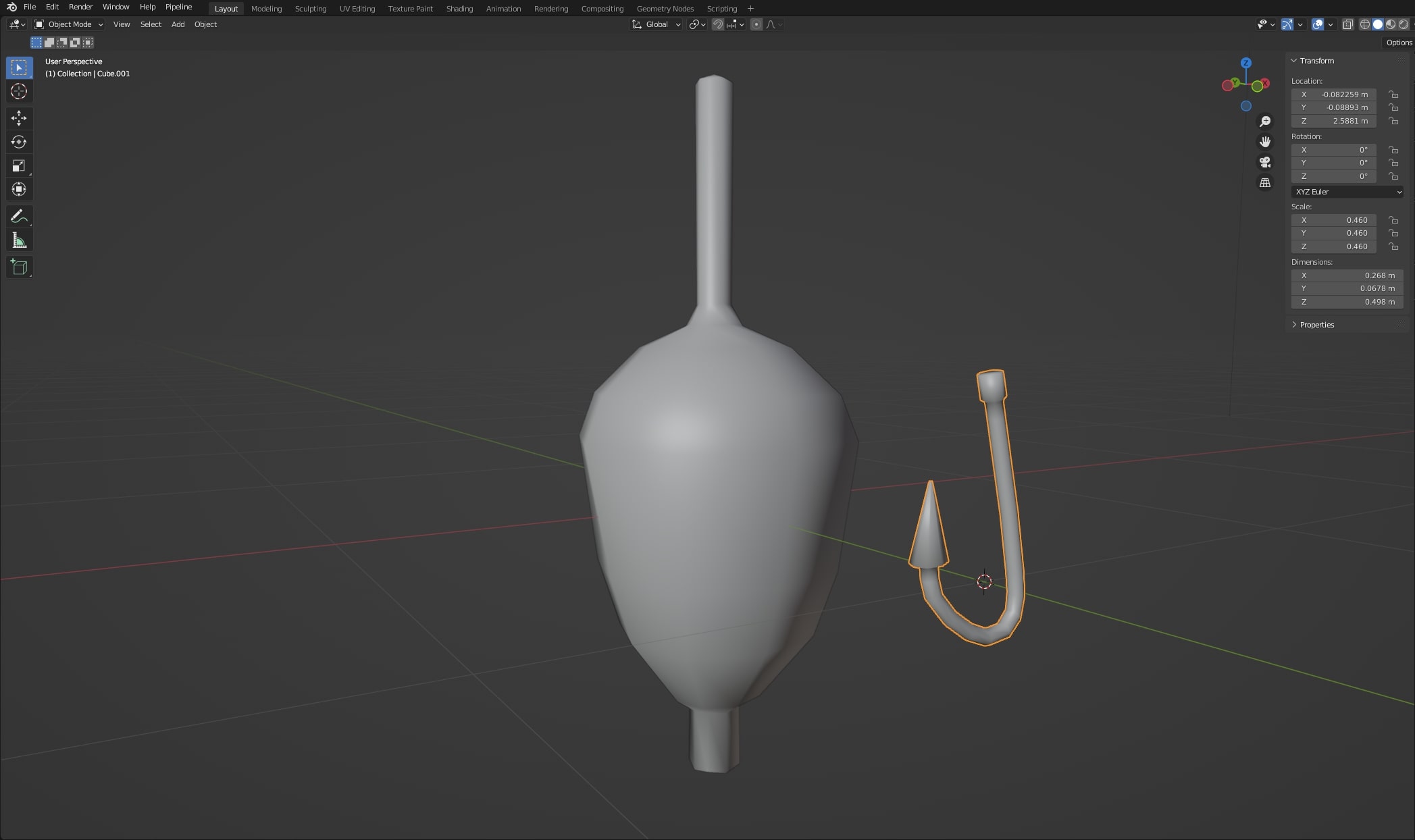Select the Move tool in toolbar
This screenshot has width=1415, height=840.
tap(19, 118)
